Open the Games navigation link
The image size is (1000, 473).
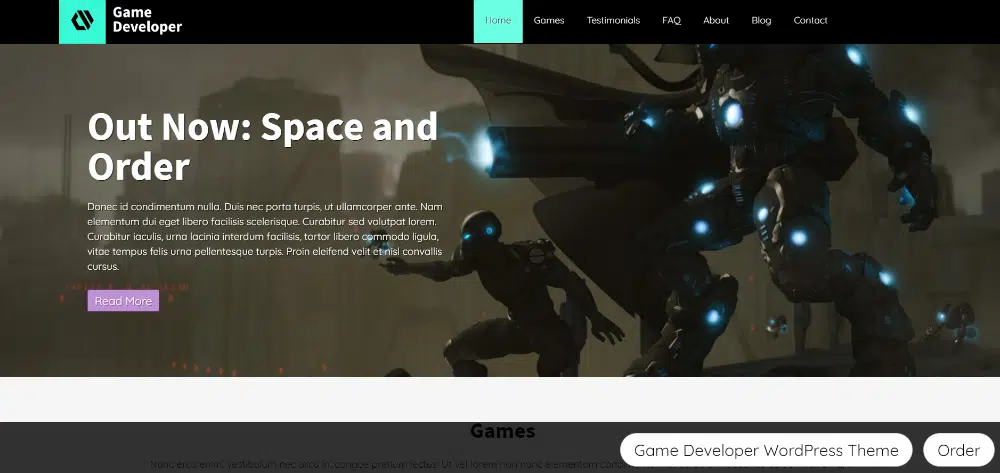(x=549, y=21)
